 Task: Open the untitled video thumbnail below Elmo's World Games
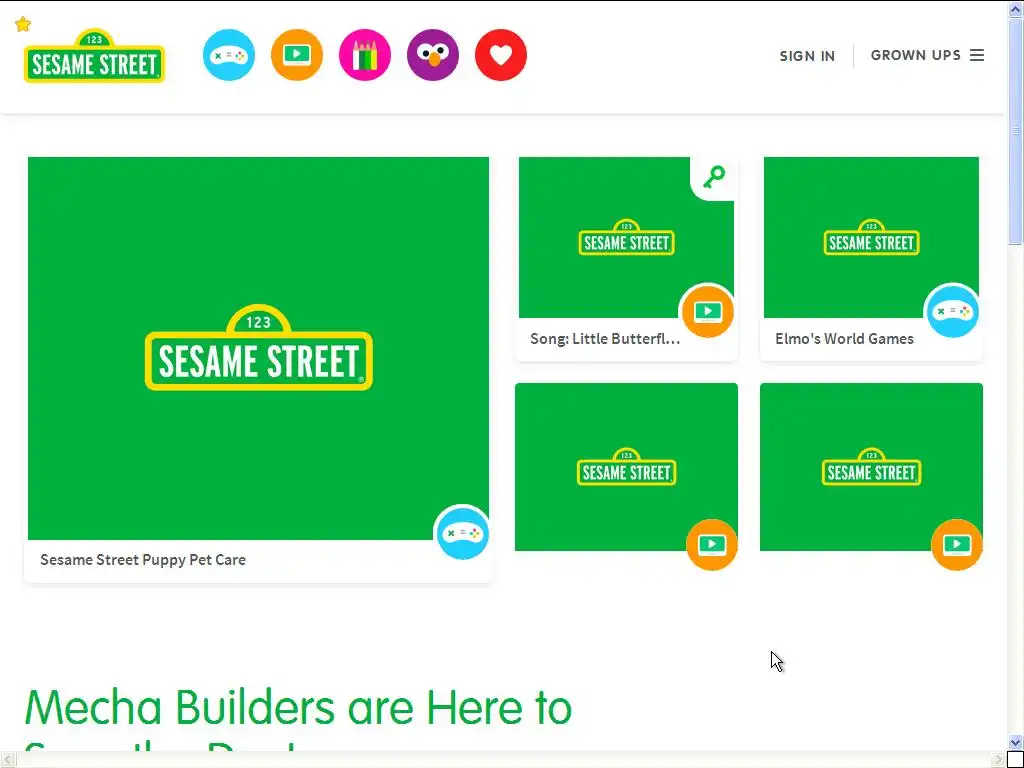coord(871,467)
